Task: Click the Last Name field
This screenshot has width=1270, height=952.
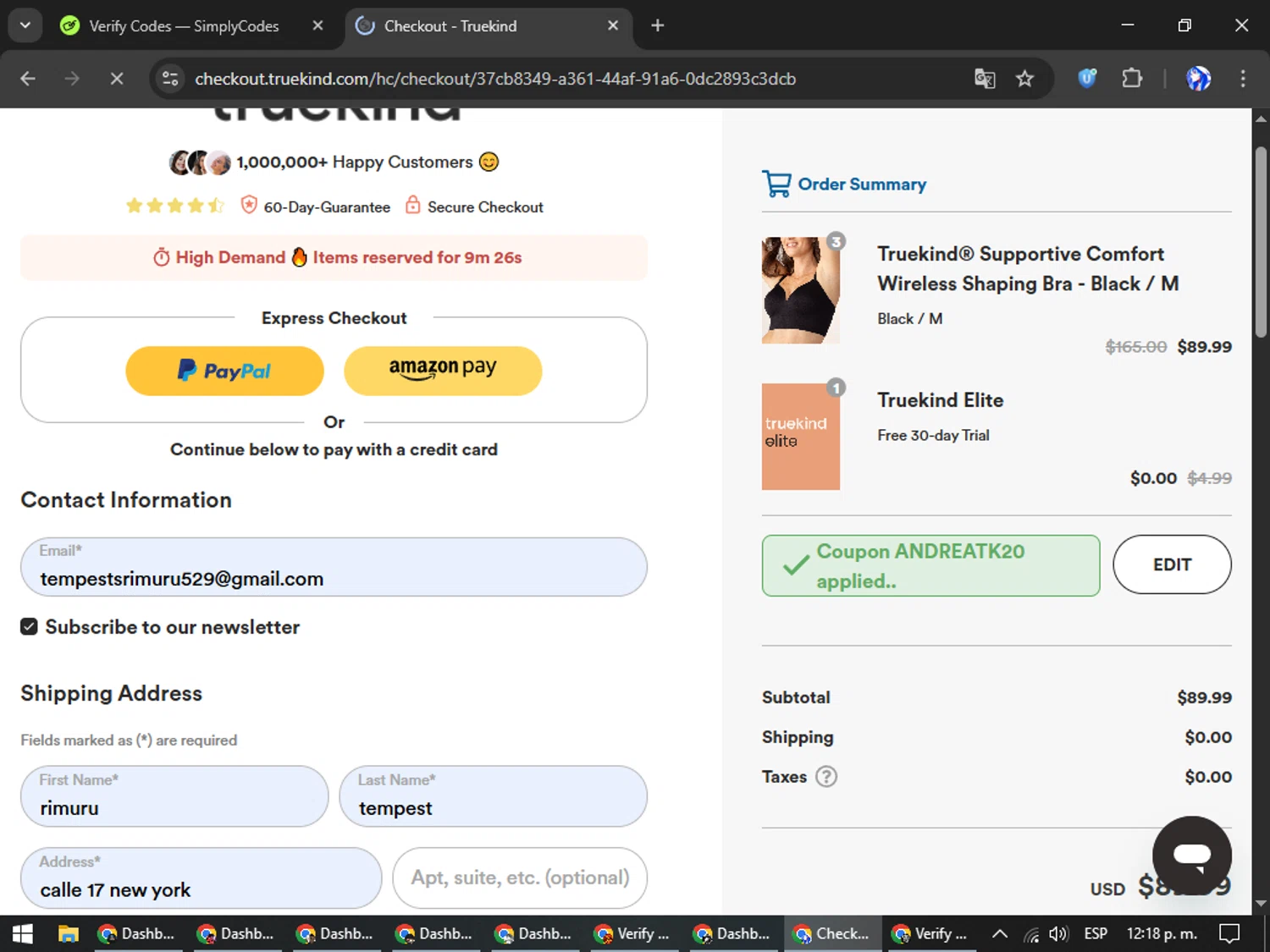Action: pos(494,796)
